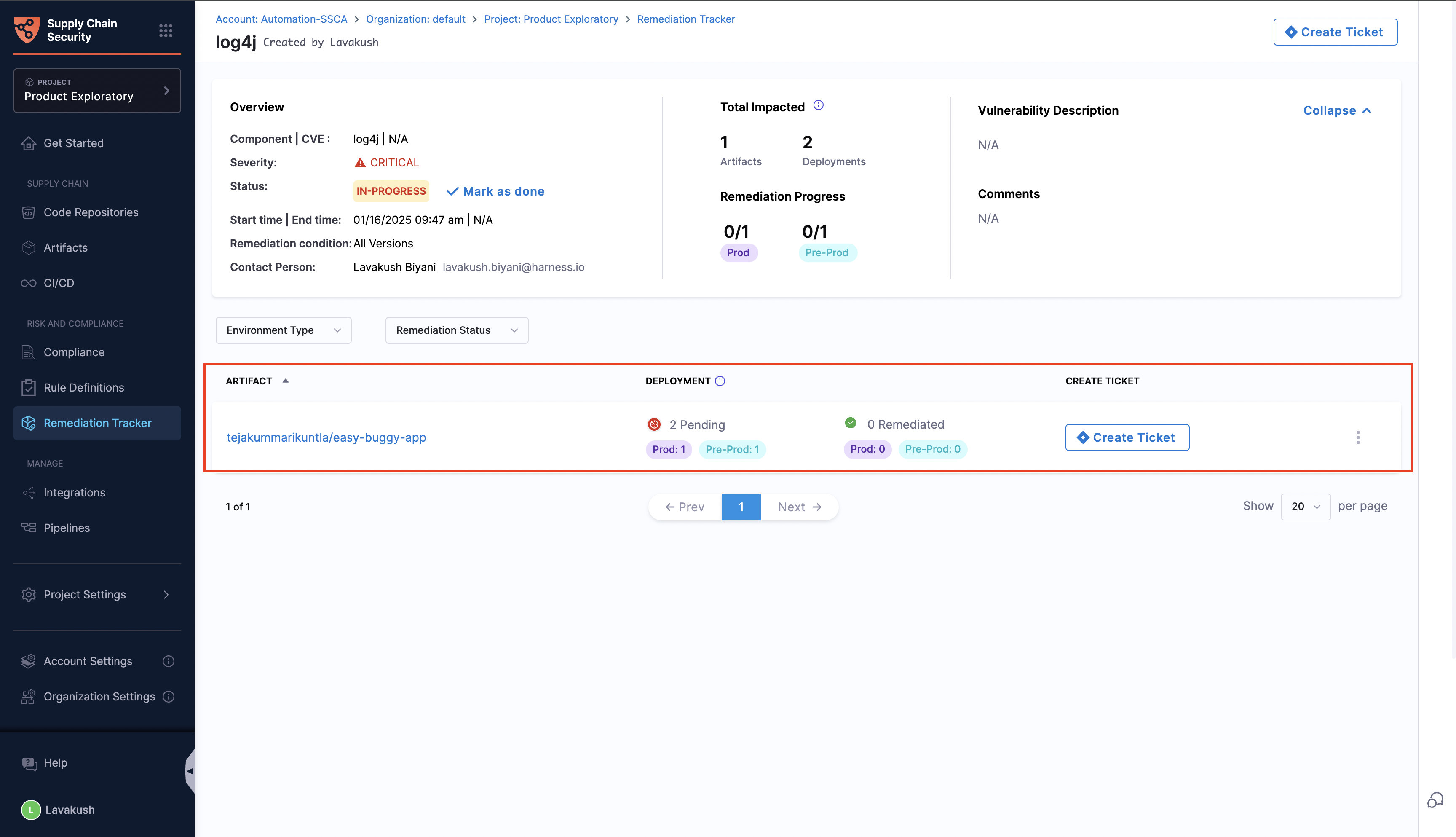Mark the remediation as done
Screen dimensions: 1456x837
495,191
